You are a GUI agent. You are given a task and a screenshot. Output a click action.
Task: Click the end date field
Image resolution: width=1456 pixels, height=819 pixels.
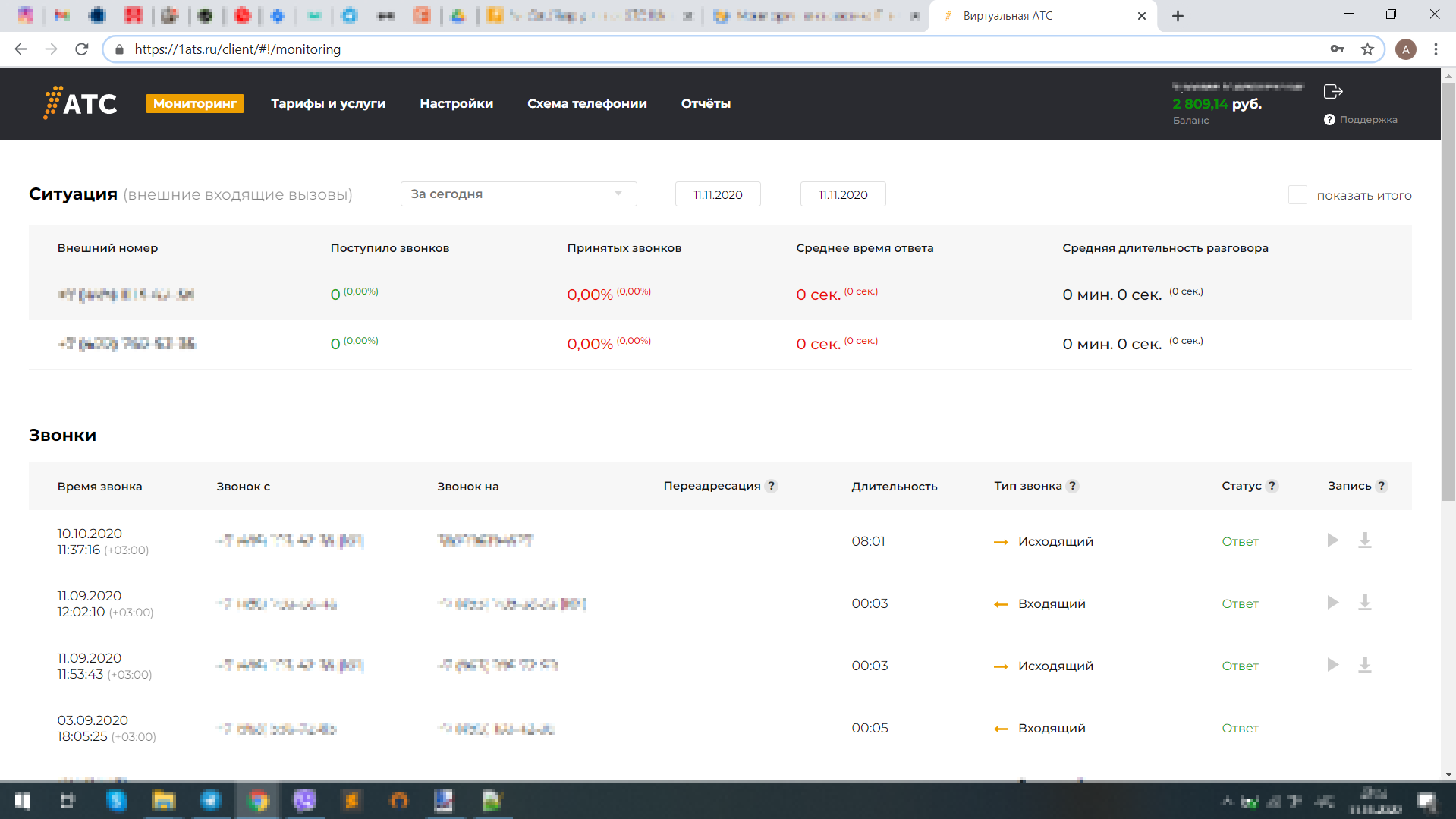pyautogui.click(x=843, y=195)
